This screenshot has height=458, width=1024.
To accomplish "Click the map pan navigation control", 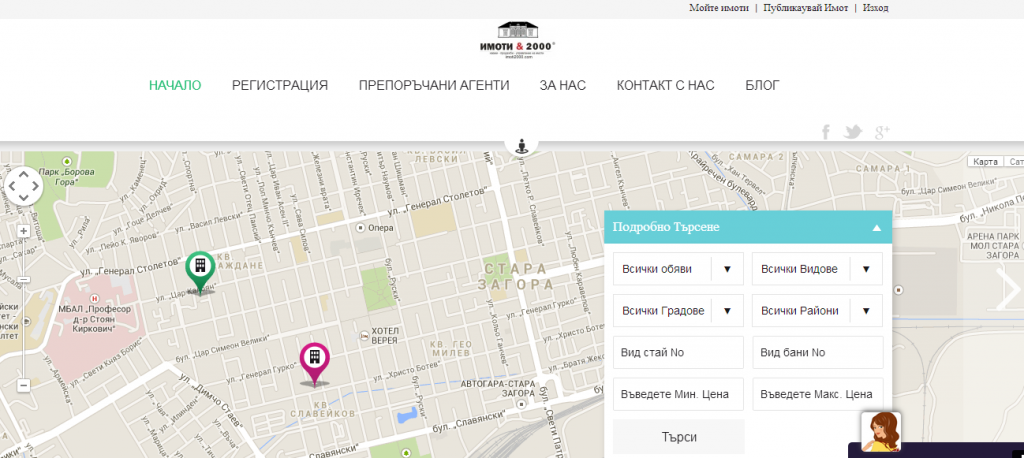I will (x=24, y=186).
